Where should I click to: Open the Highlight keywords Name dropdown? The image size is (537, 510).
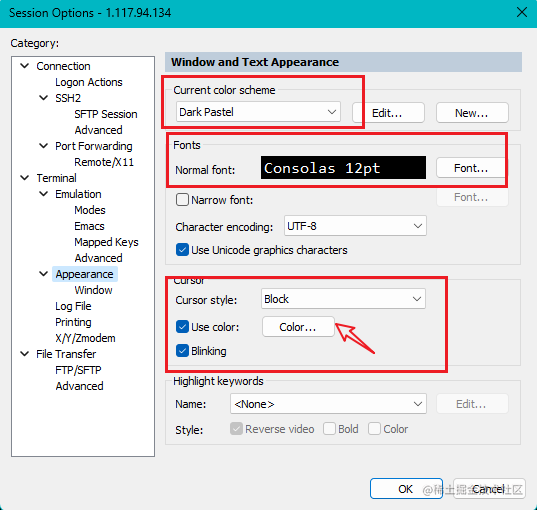328,404
